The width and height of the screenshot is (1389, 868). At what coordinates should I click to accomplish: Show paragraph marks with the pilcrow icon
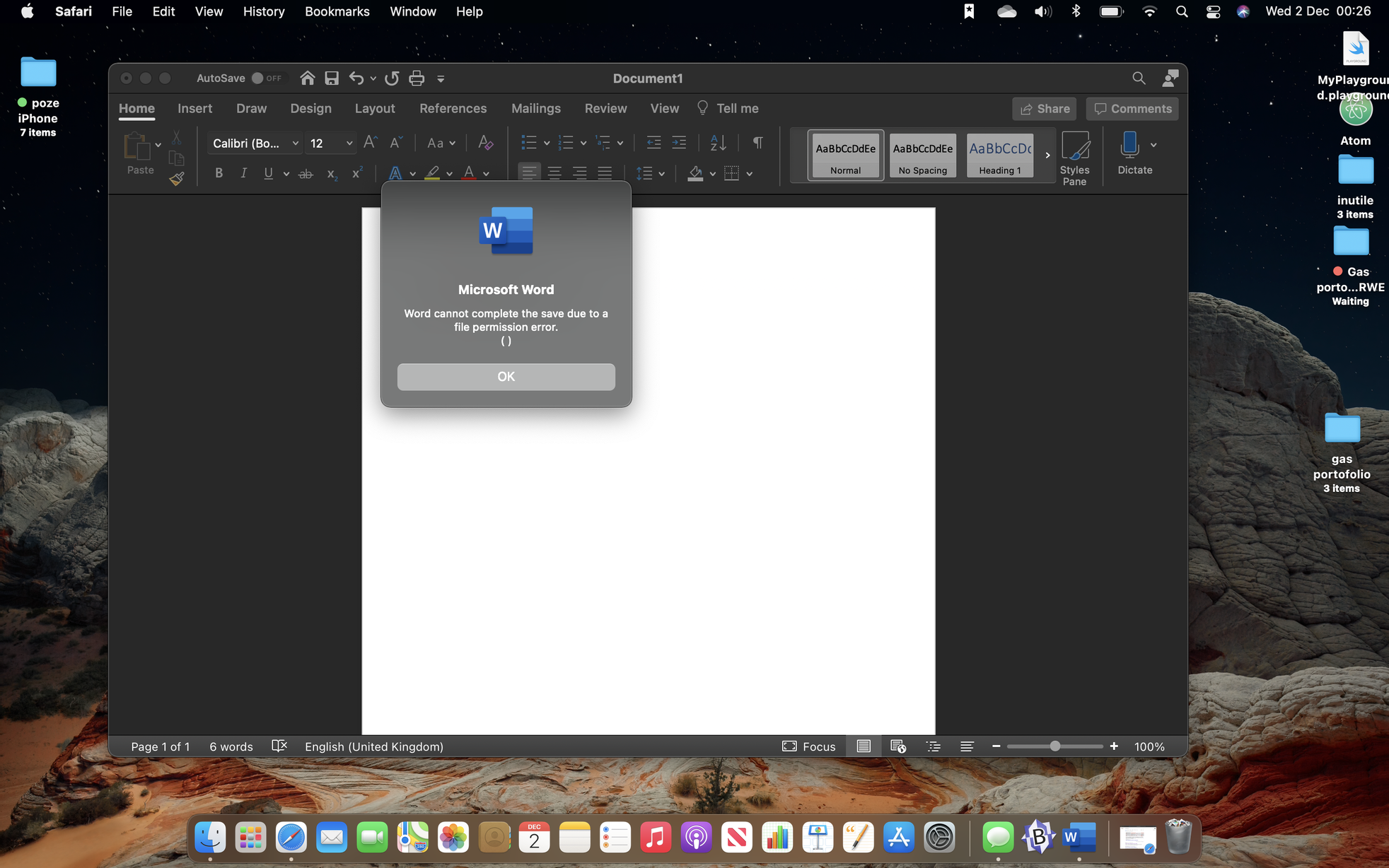pos(757,143)
